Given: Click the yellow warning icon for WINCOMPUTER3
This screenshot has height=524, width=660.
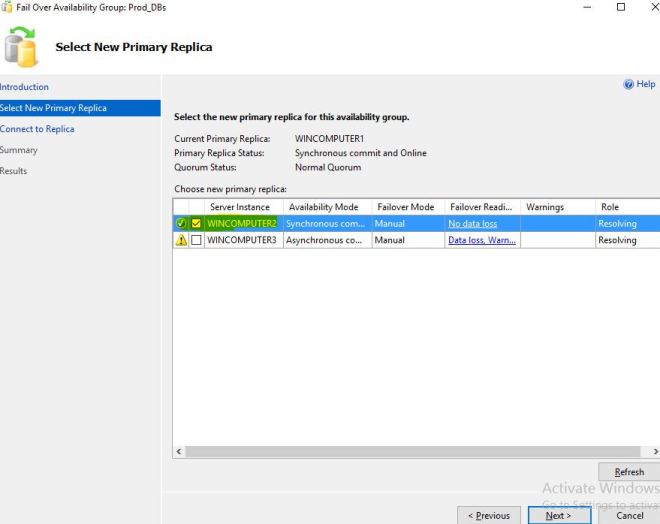Looking at the screenshot, I should point(181,241).
